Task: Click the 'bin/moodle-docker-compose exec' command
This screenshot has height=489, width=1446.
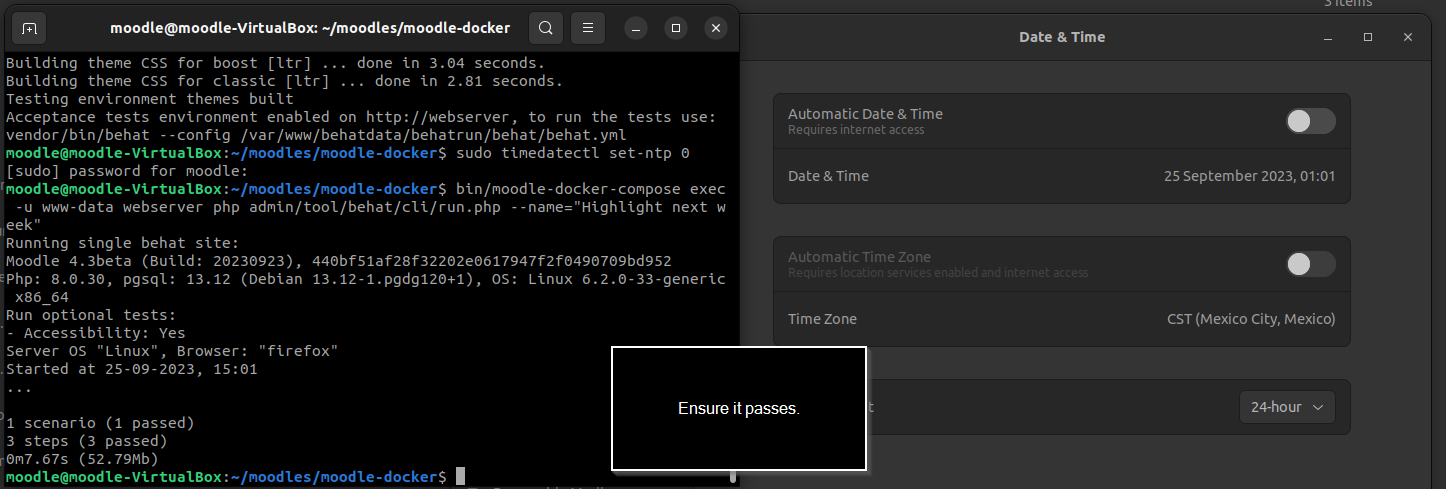Action: tap(591, 189)
